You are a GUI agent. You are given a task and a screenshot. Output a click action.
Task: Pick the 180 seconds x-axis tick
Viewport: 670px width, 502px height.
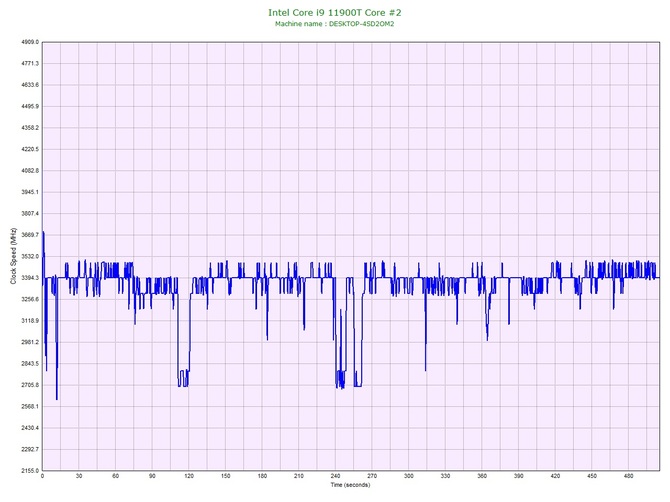coord(262,476)
